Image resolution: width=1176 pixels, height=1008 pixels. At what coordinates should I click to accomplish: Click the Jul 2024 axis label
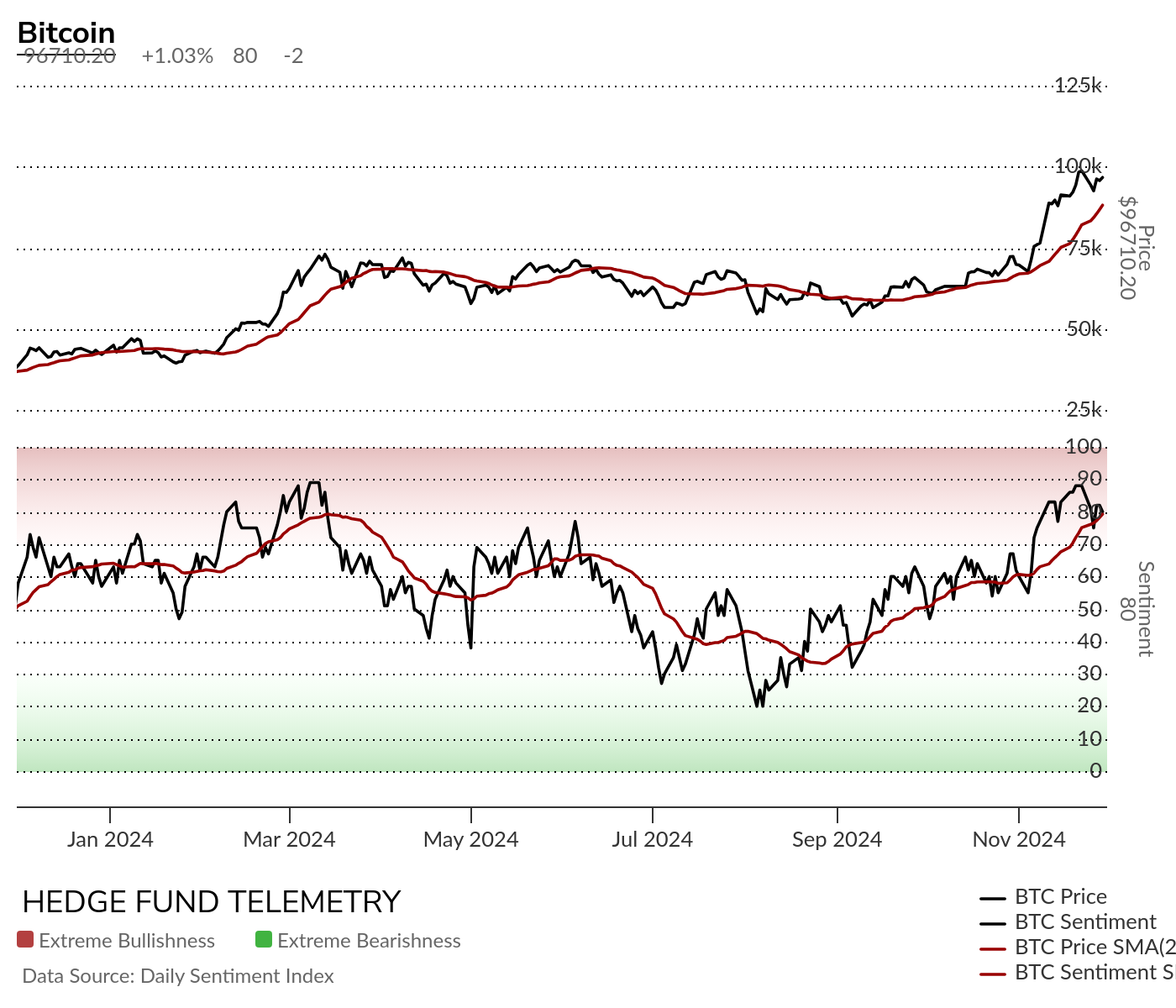coord(653,839)
